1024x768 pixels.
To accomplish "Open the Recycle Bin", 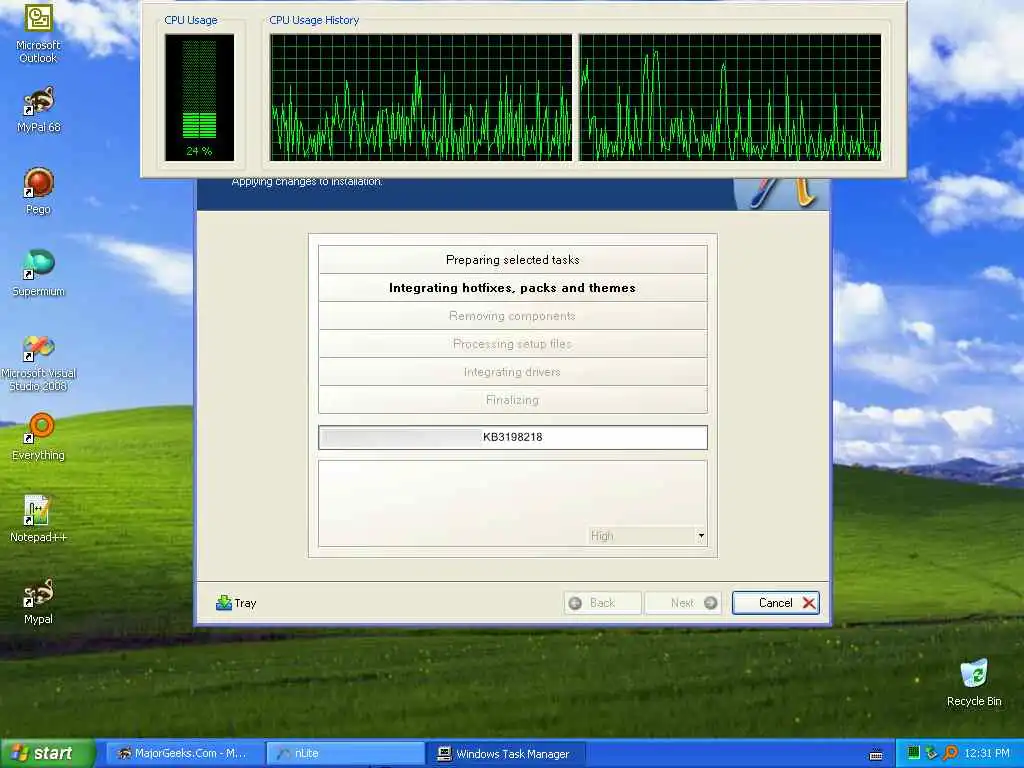I will pyautogui.click(x=974, y=683).
